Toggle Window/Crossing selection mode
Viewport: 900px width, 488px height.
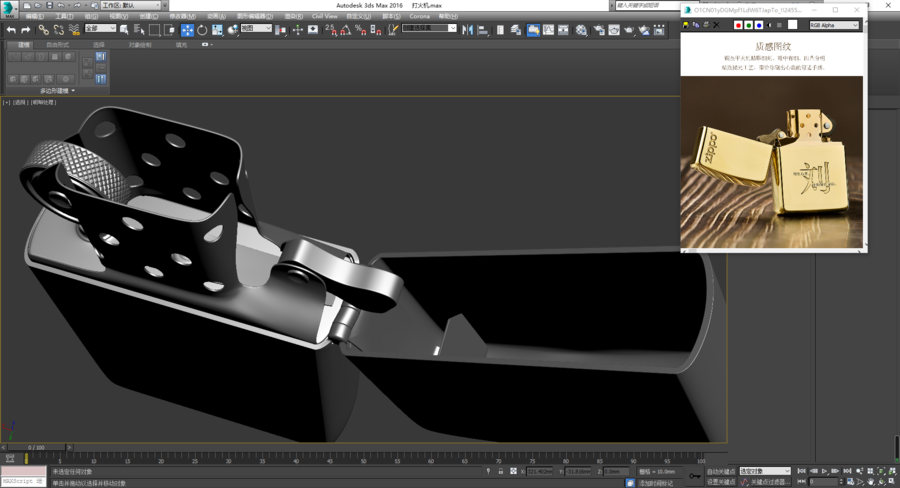coord(169,30)
